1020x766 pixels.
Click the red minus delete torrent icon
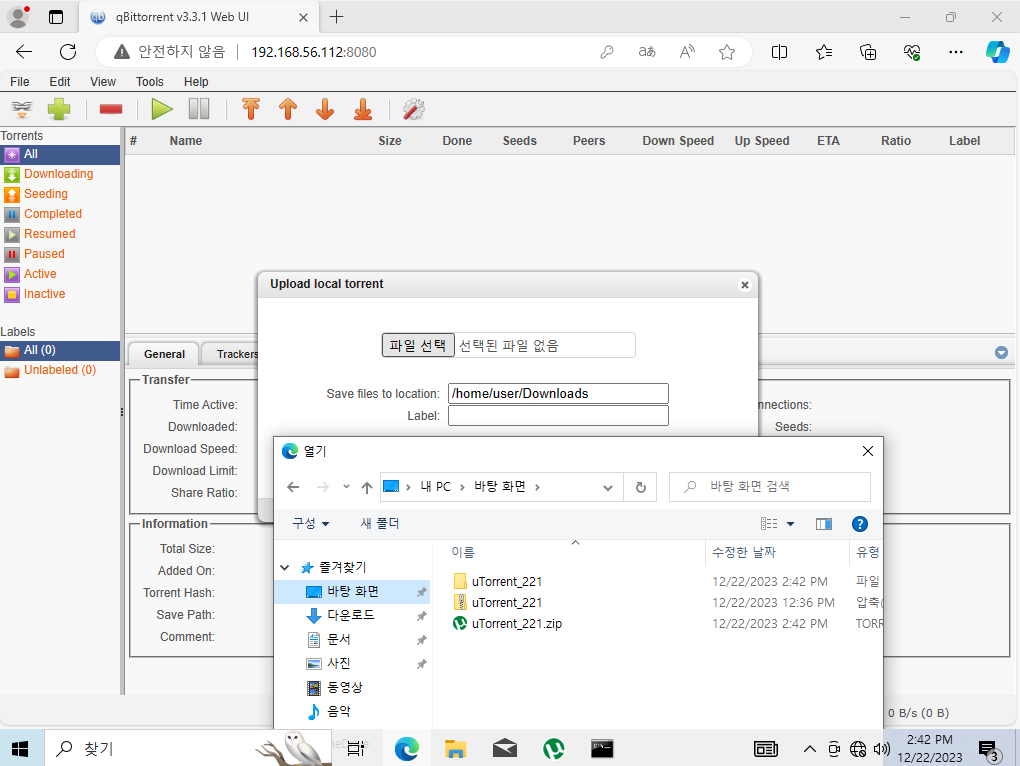pyautogui.click(x=111, y=109)
